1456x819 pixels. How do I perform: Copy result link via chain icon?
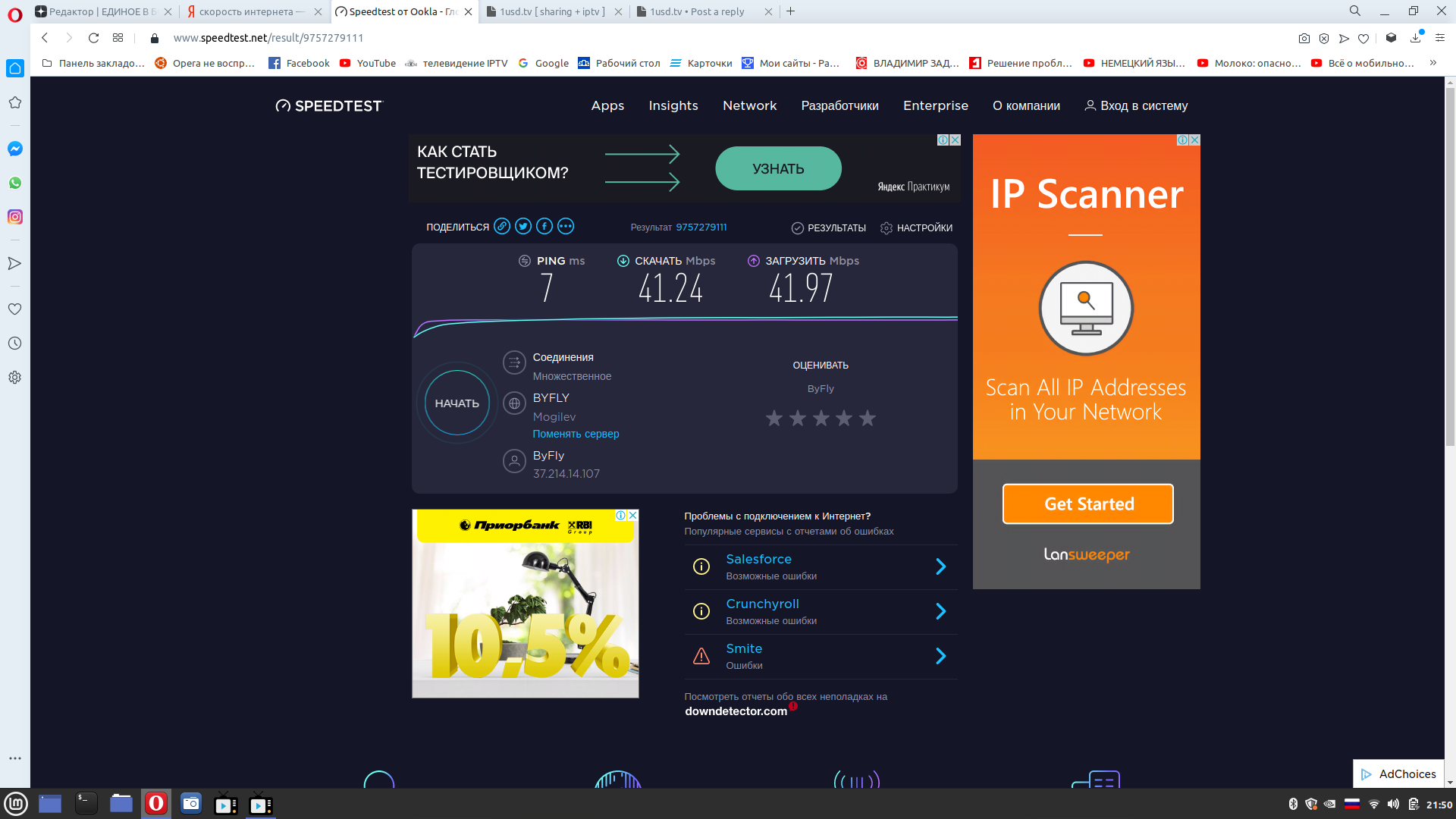tap(502, 226)
